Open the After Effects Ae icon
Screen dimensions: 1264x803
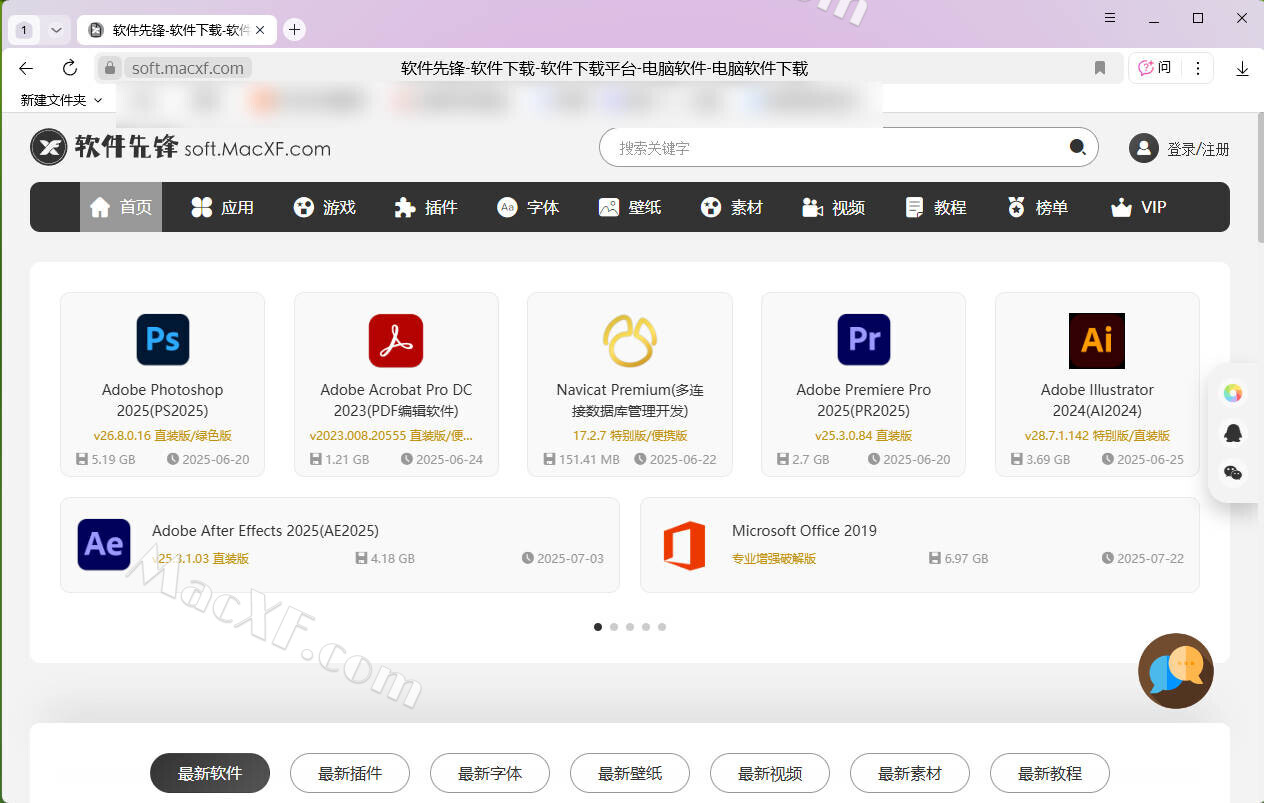pos(104,544)
